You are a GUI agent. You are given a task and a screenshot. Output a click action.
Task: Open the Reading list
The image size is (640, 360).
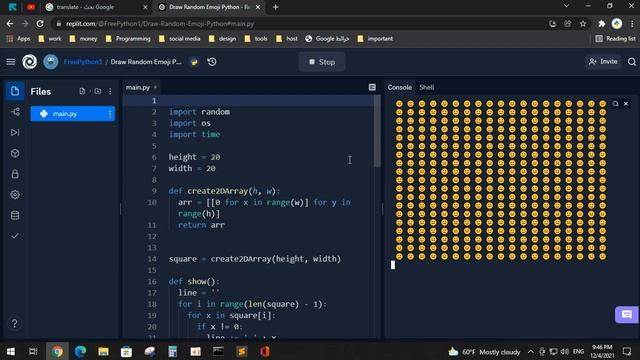coord(616,39)
